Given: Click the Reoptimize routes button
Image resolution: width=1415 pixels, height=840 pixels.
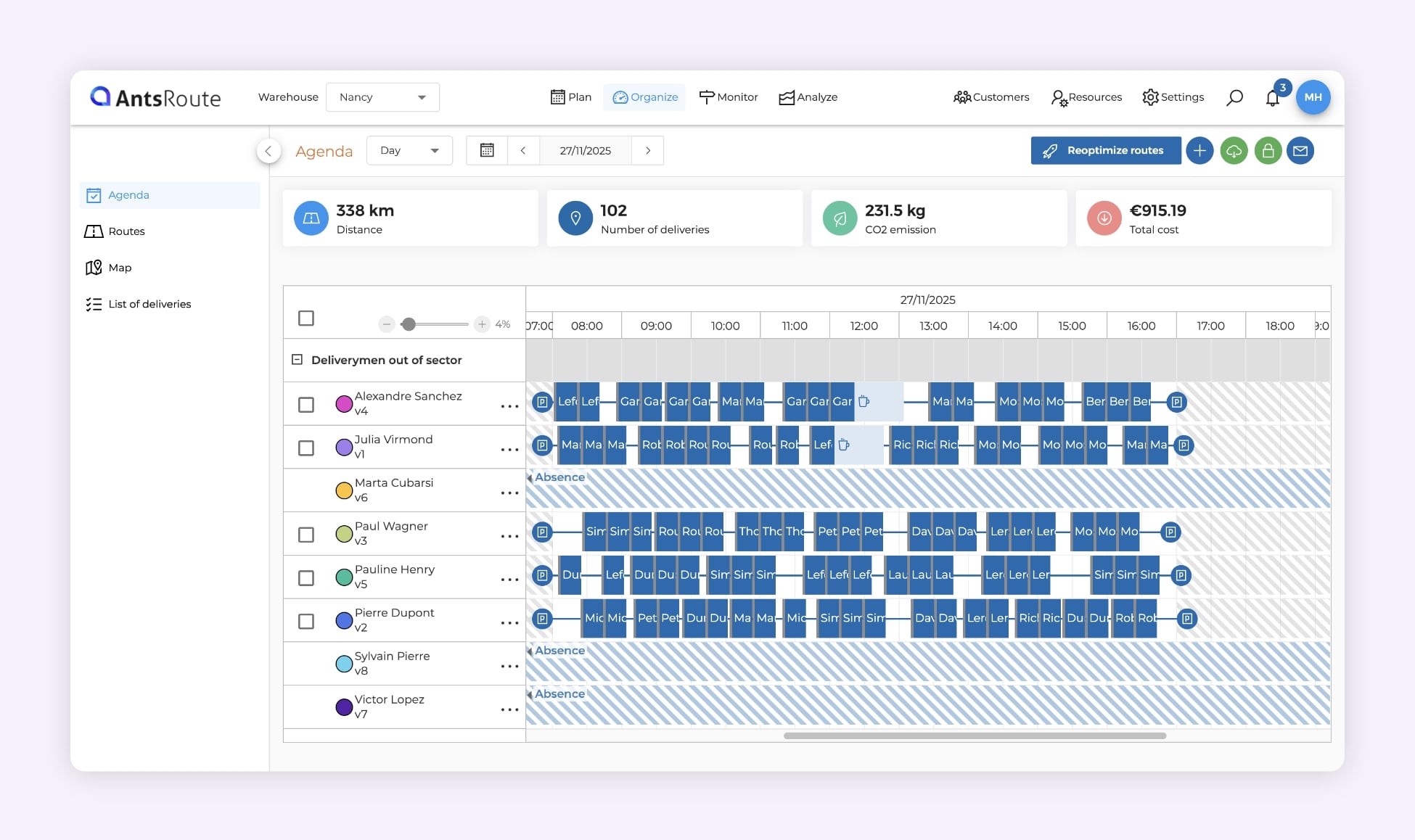Looking at the screenshot, I should (1105, 151).
